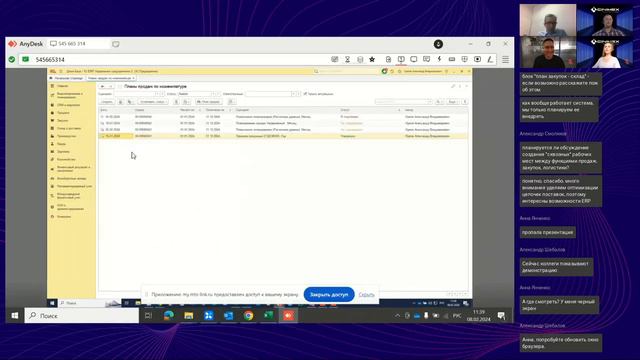Click the hourglass icon in AnyDesk toolbar
The image size is (640, 360).
(347, 60)
